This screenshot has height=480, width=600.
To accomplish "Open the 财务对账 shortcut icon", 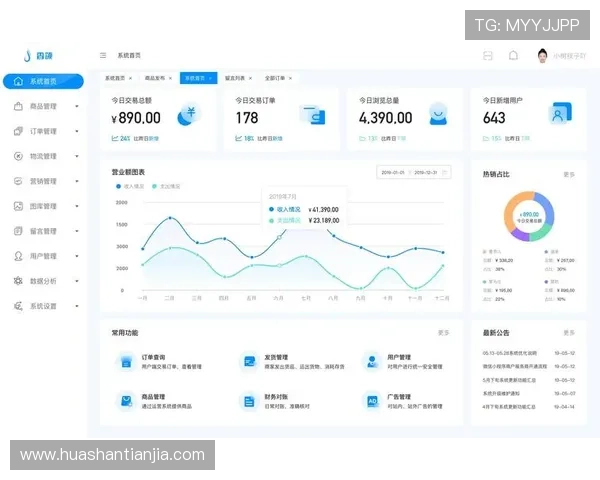I will [248, 401].
